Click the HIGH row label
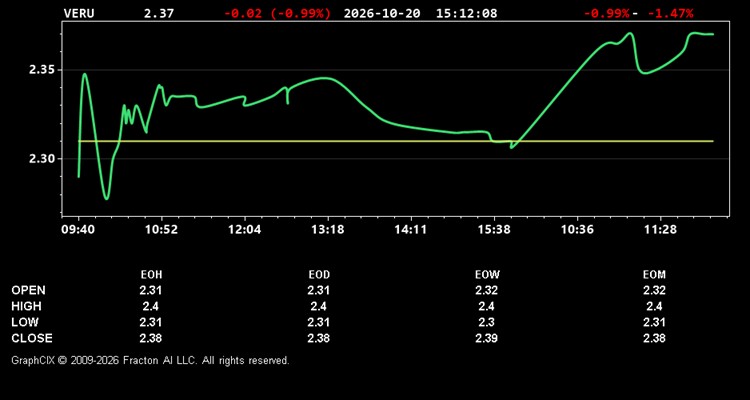 (x=26, y=306)
